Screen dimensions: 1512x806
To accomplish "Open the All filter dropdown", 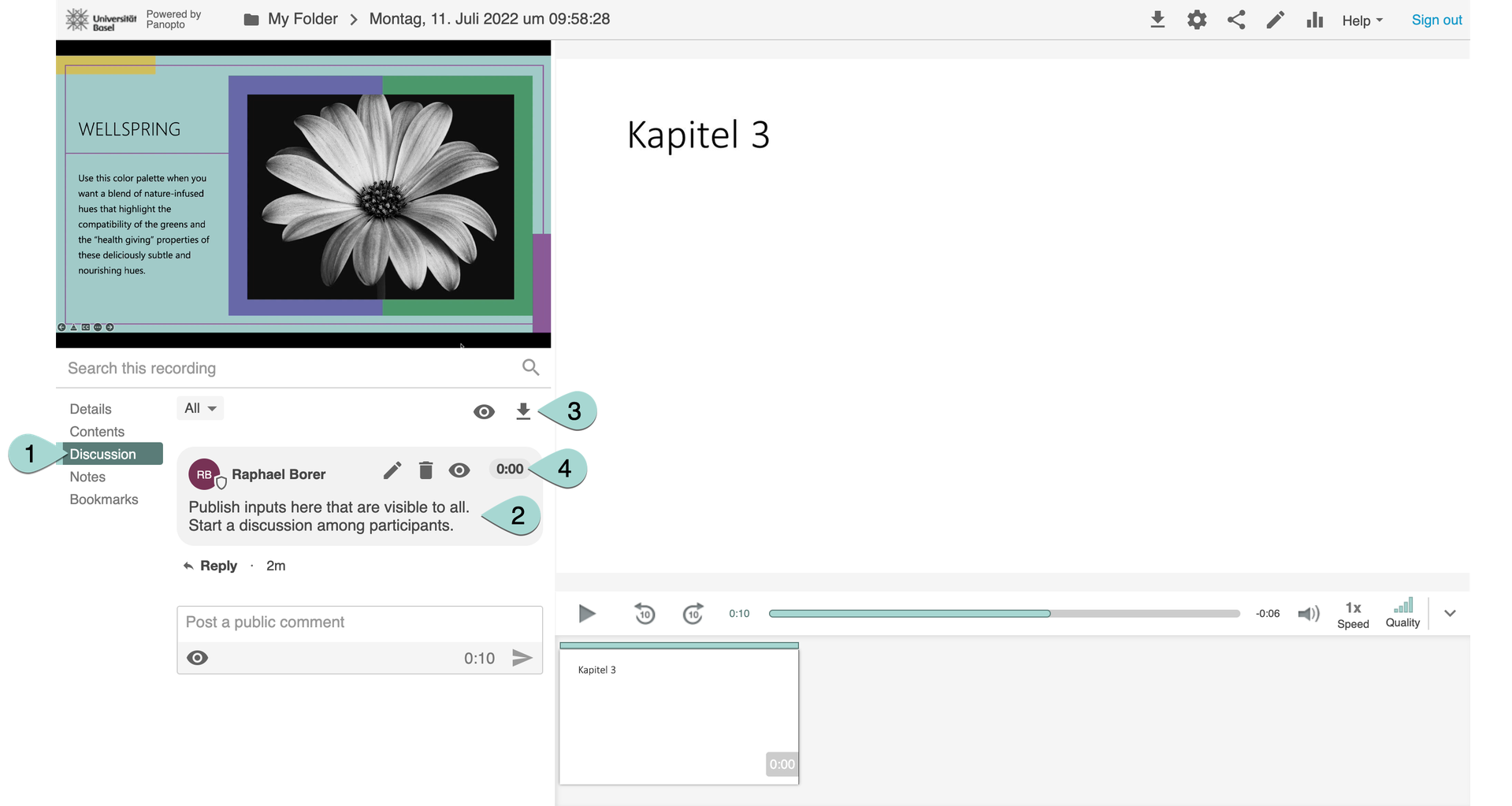I will coord(200,408).
